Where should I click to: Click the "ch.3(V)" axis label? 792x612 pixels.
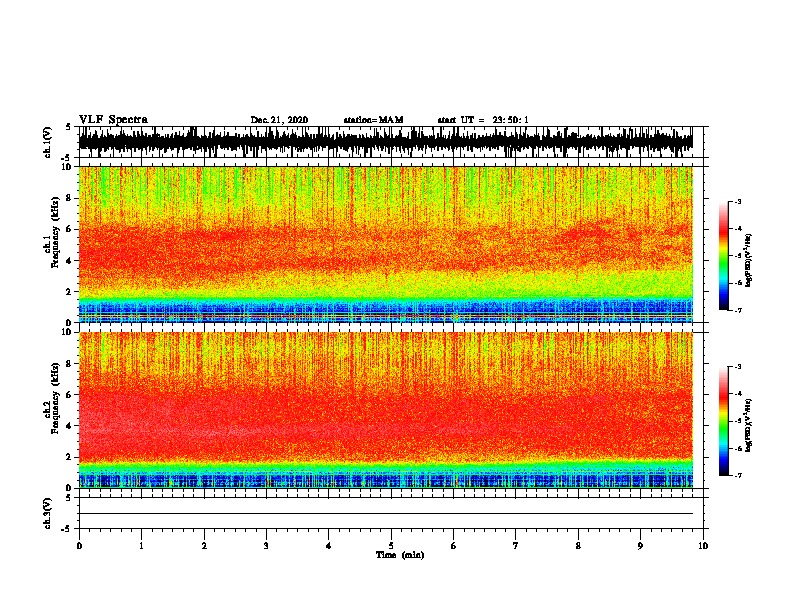47,513
